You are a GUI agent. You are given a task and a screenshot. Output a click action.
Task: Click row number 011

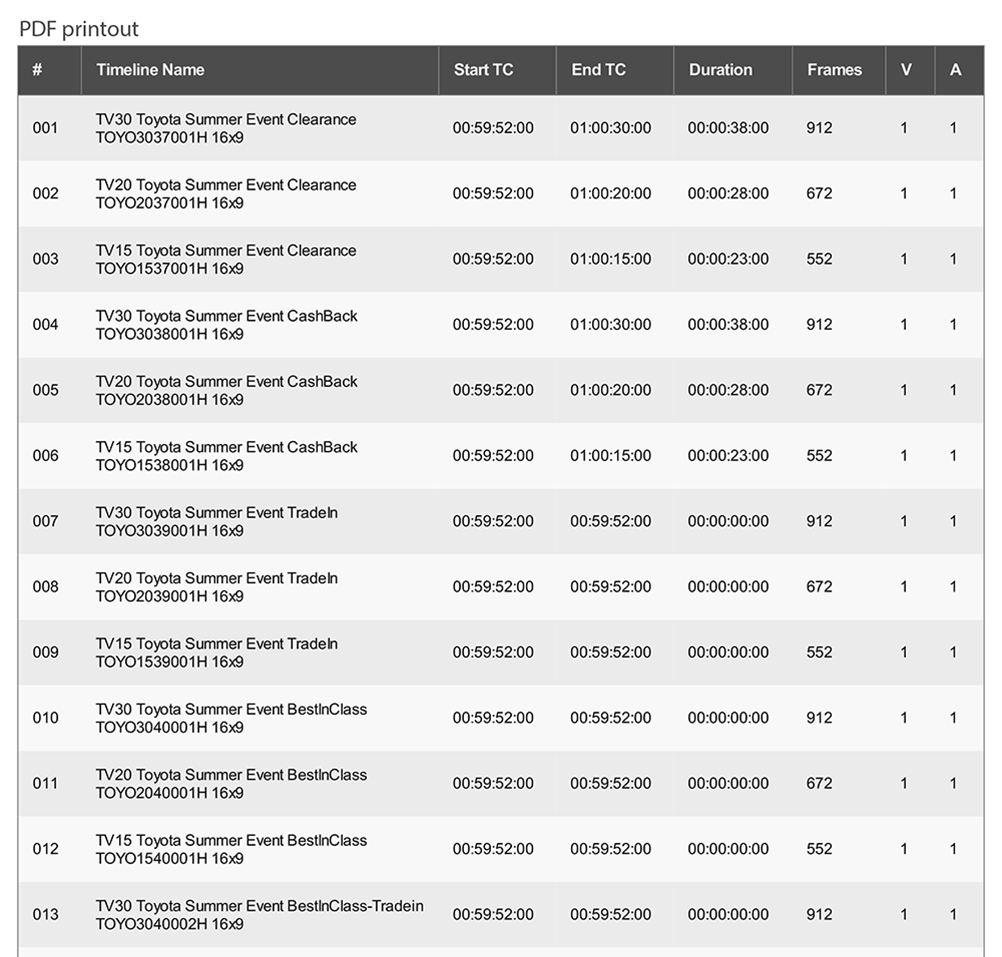point(45,783)
